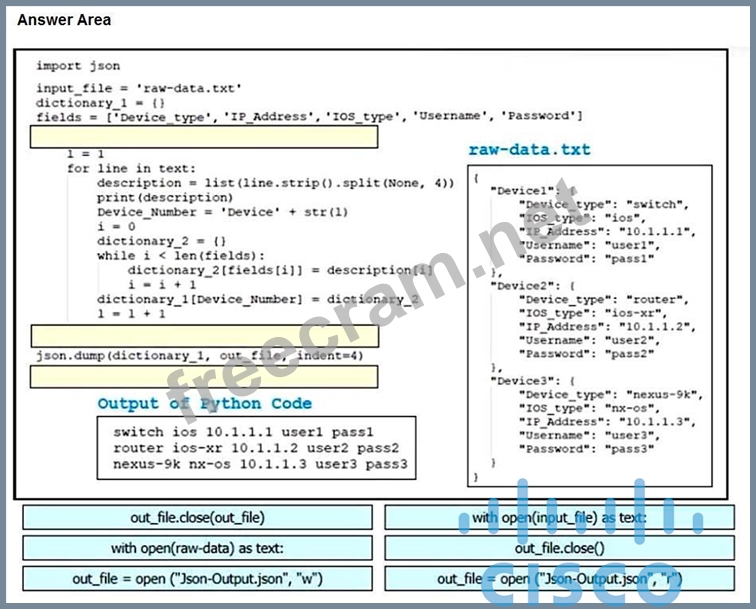Click the first blank slot below fields line
756x609 pixels.
tap(204, 137)
